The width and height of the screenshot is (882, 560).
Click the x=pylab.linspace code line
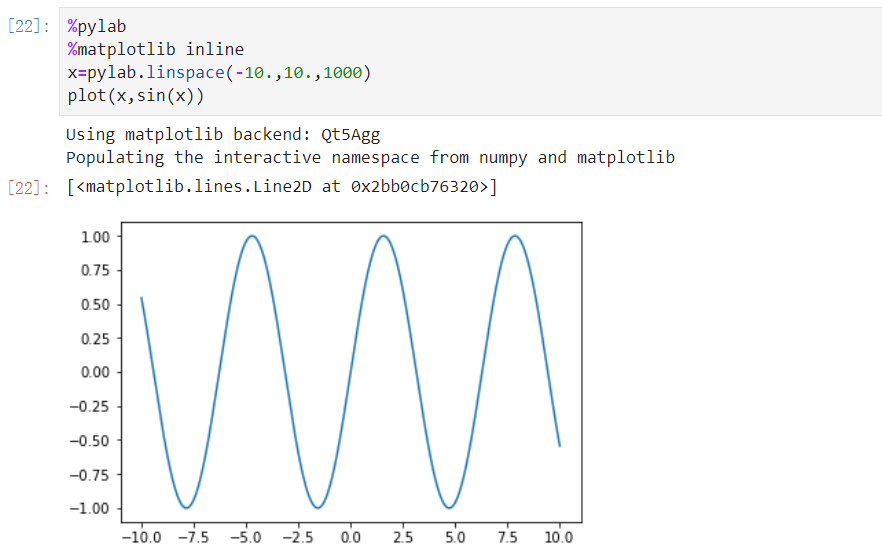[219, 73]
